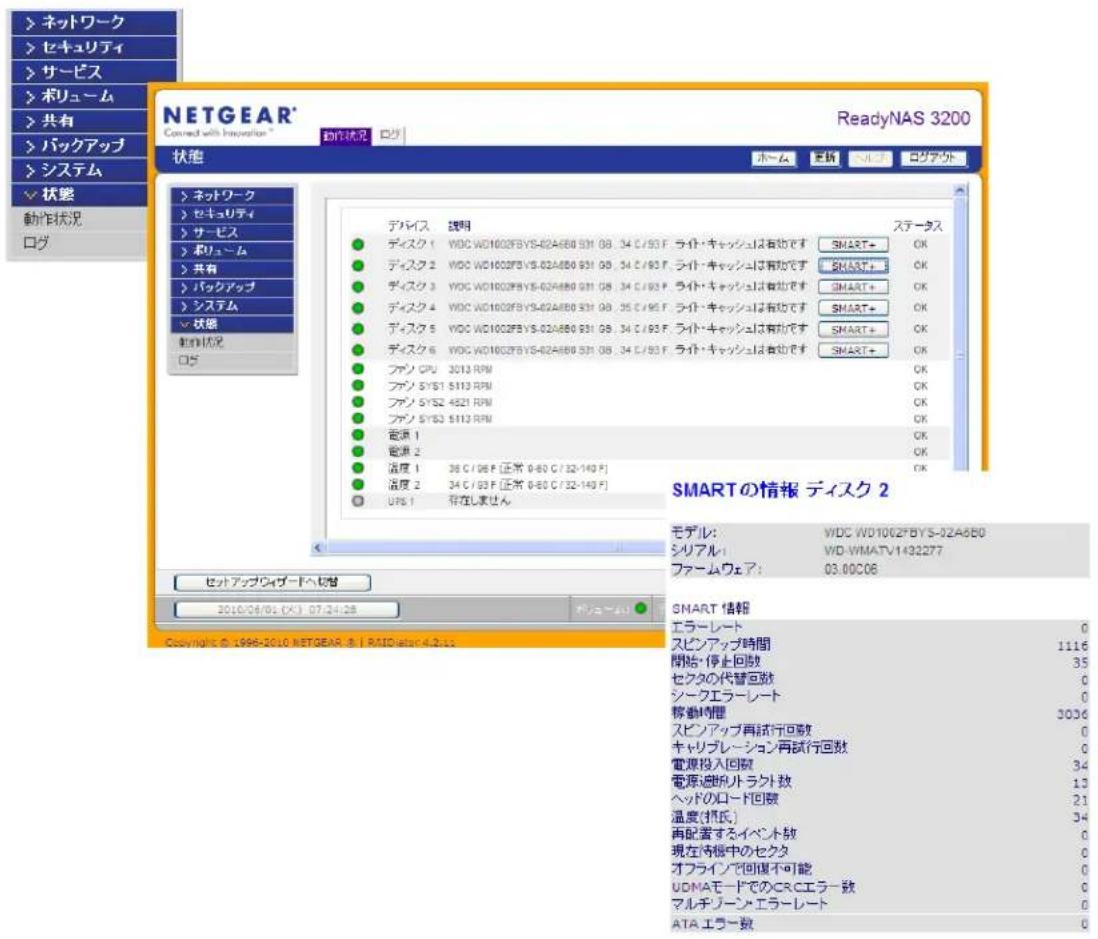Expand バックアップ in the enlarged side menu
Viewport: 1098px width, 939px height.
pos(81,145)
